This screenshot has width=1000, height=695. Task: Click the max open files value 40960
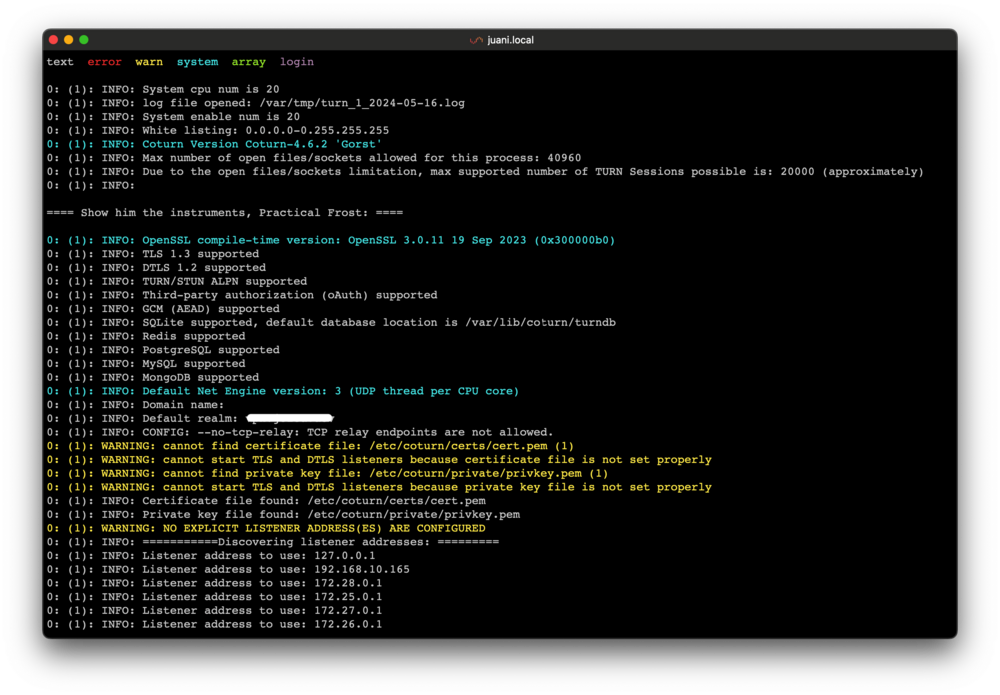[564, 158]
